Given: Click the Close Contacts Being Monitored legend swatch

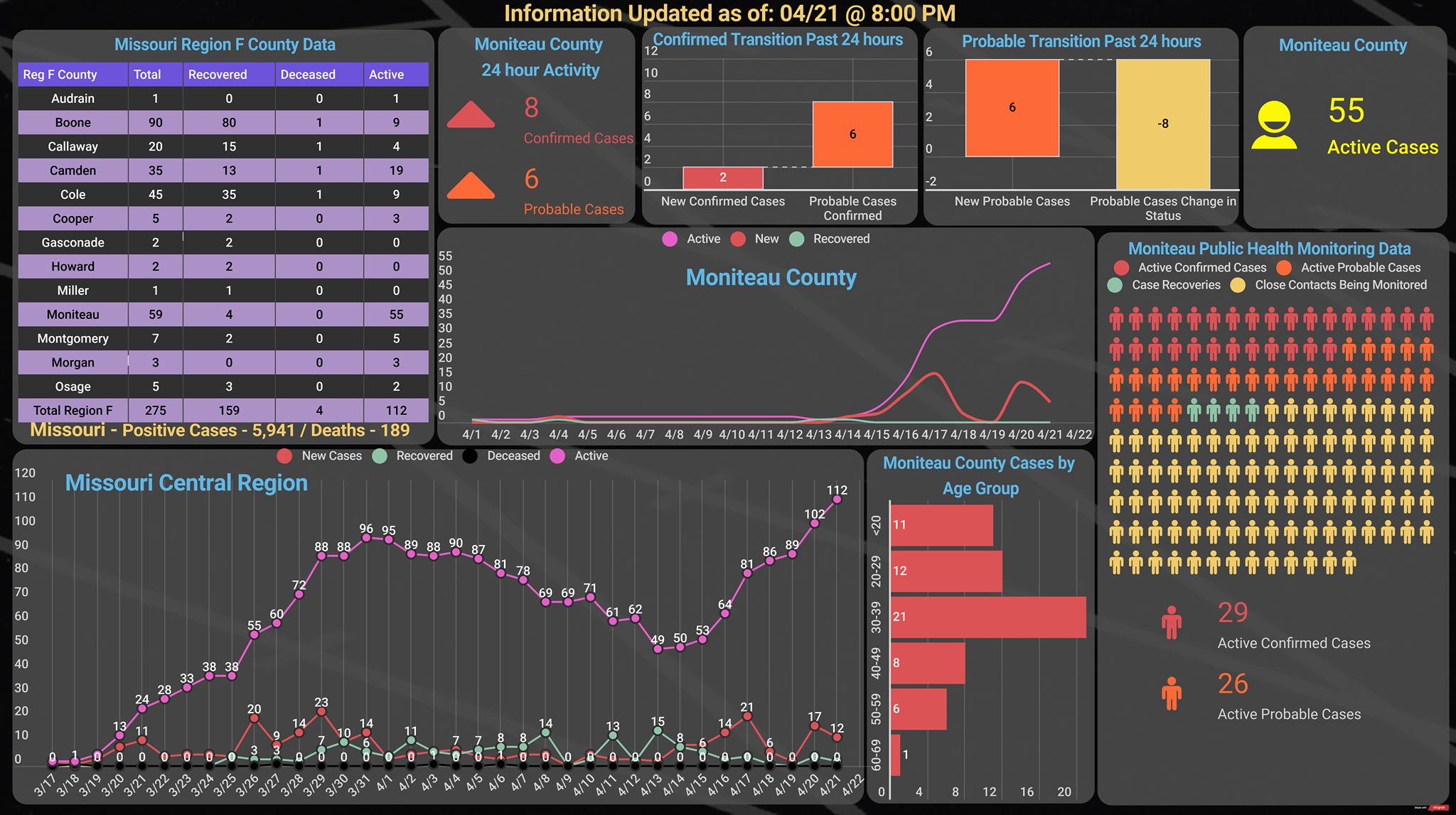Looking at the screenshot, I should (x=1238, y=285).
